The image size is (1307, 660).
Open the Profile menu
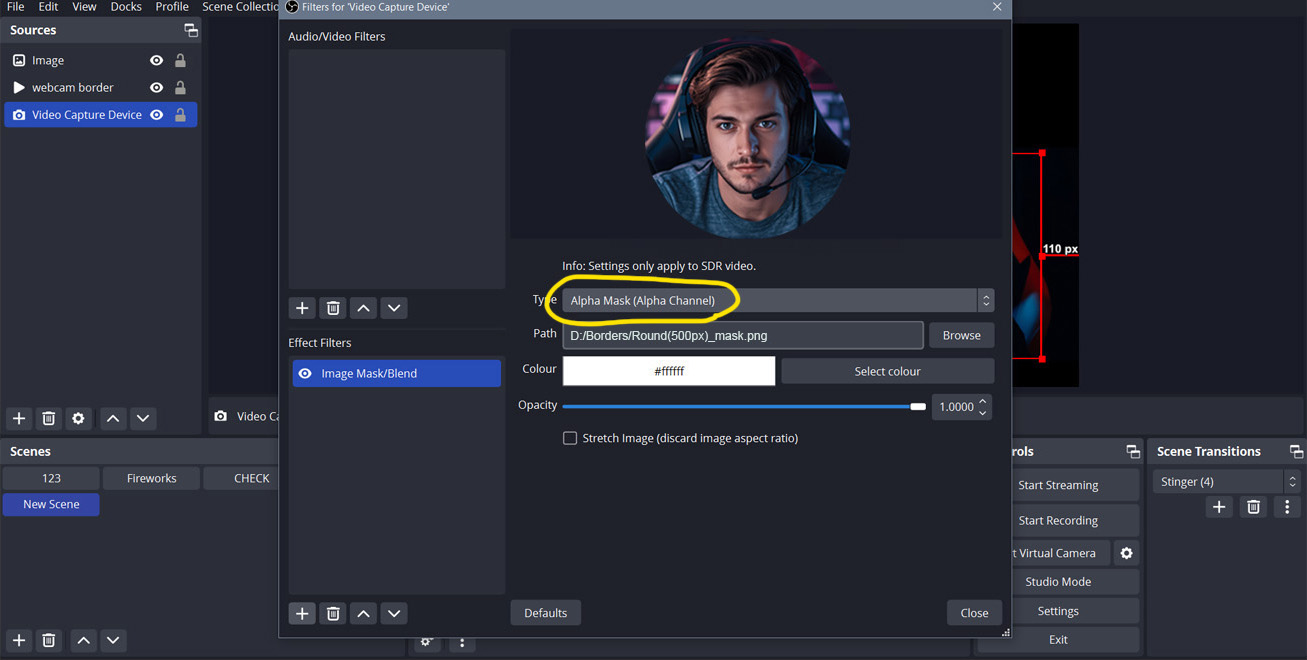point(172,7)
